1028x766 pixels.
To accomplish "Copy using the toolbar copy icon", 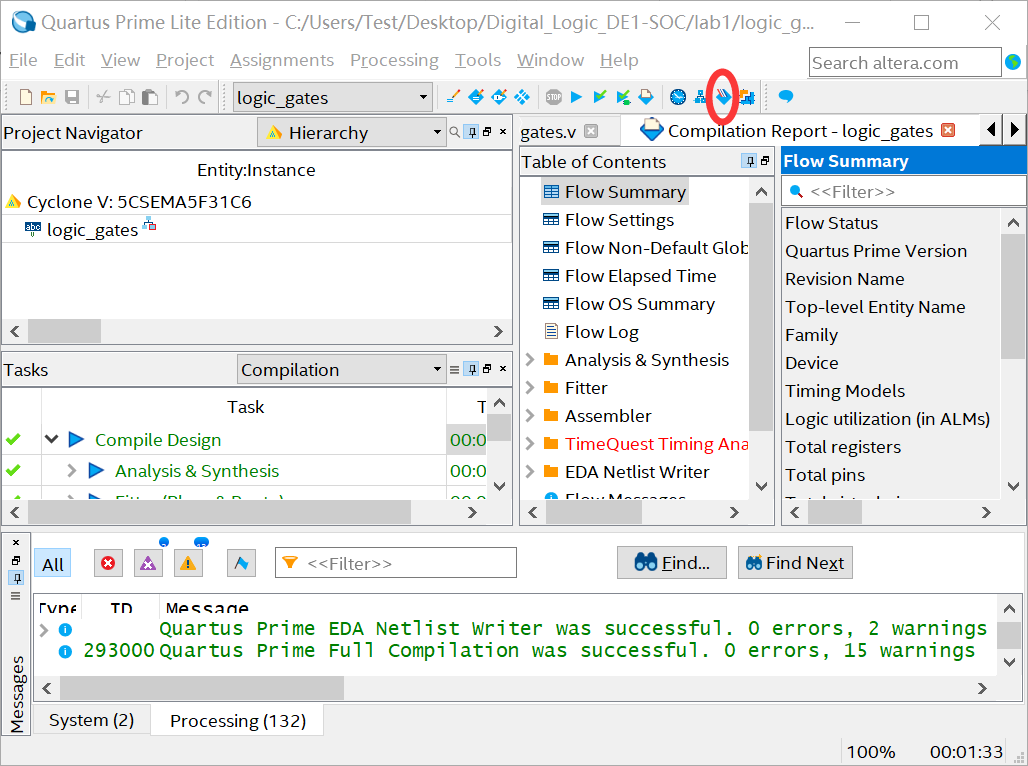I will pyautogui.click(x=127, y=97).
